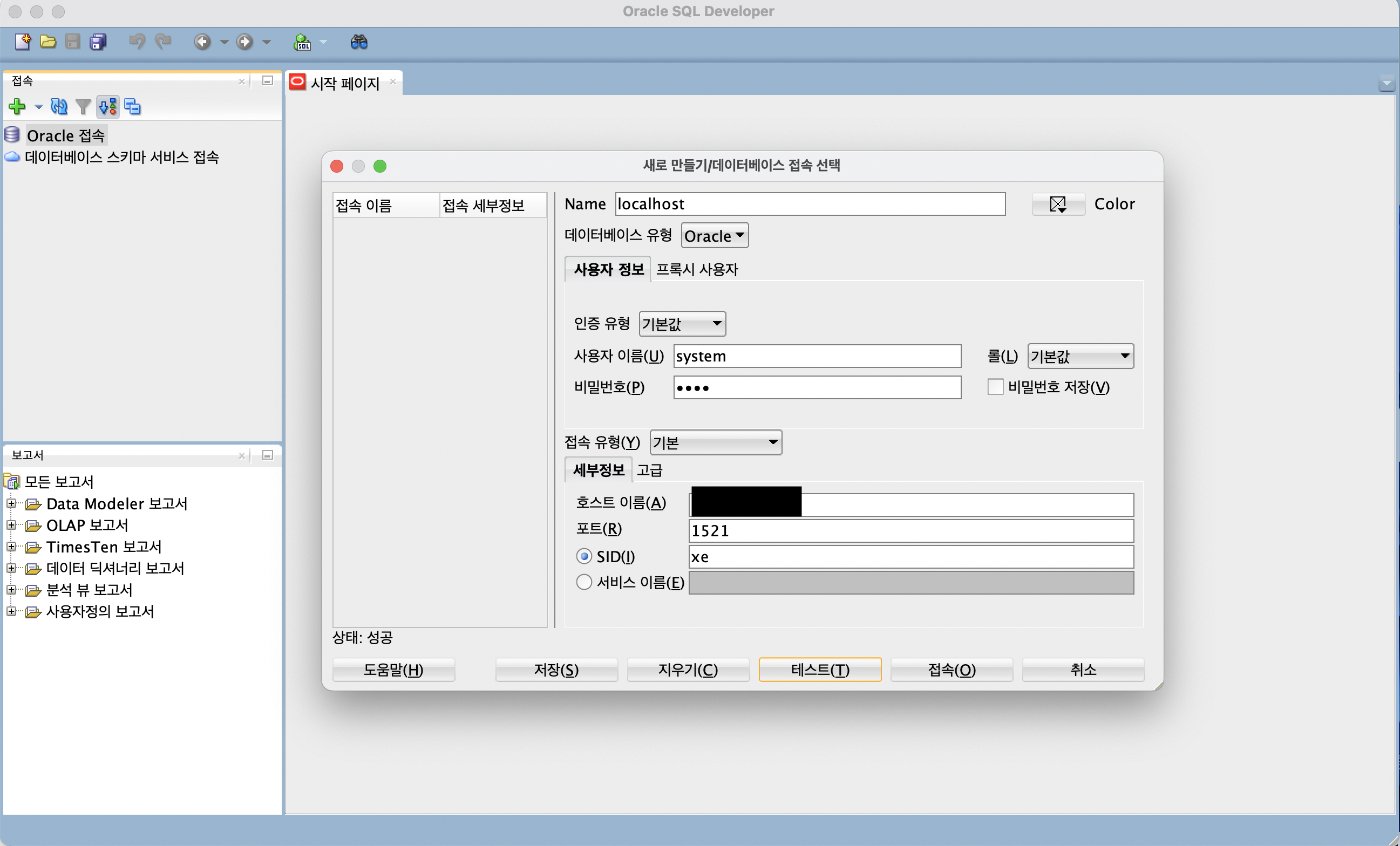Click the cloud icon for 데이터베이스 스키마 서비스 접속
Viewport: 1400px width, 846px height.
coord(12,157)
